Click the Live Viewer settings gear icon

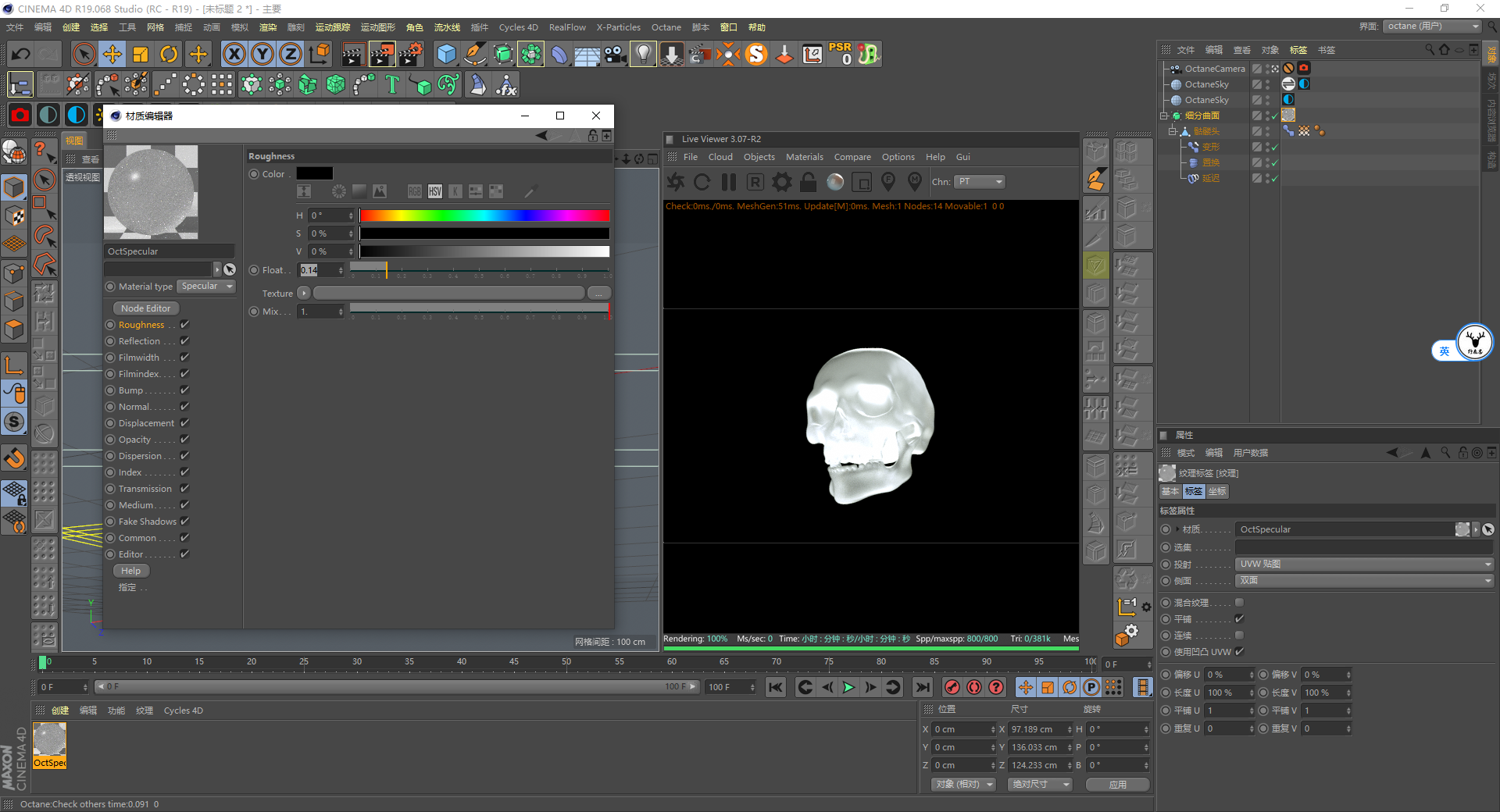pos(781,182)
